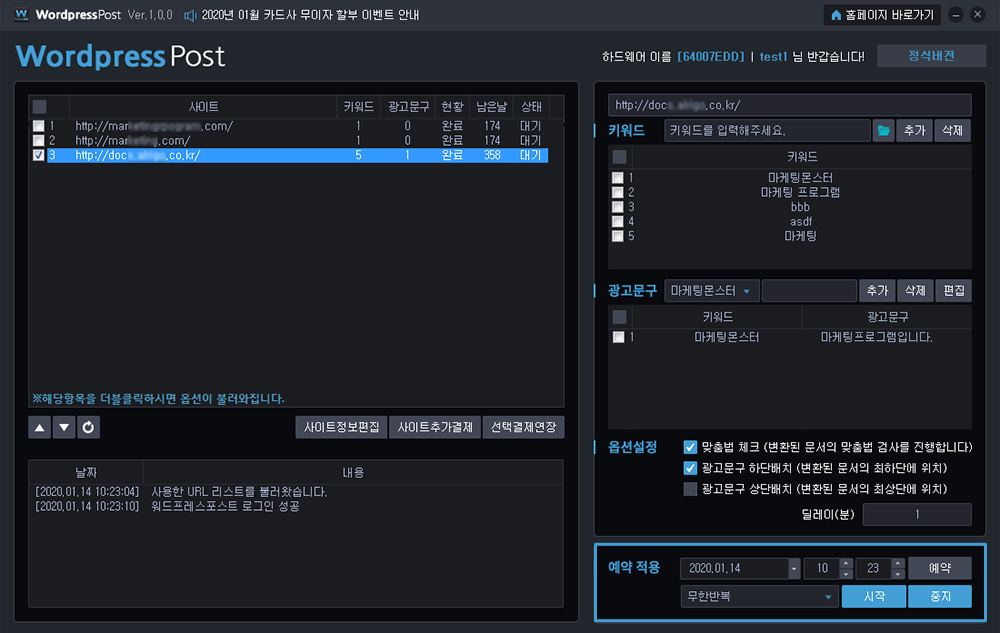Click the 홈페이지 바로가기 button

883,15
